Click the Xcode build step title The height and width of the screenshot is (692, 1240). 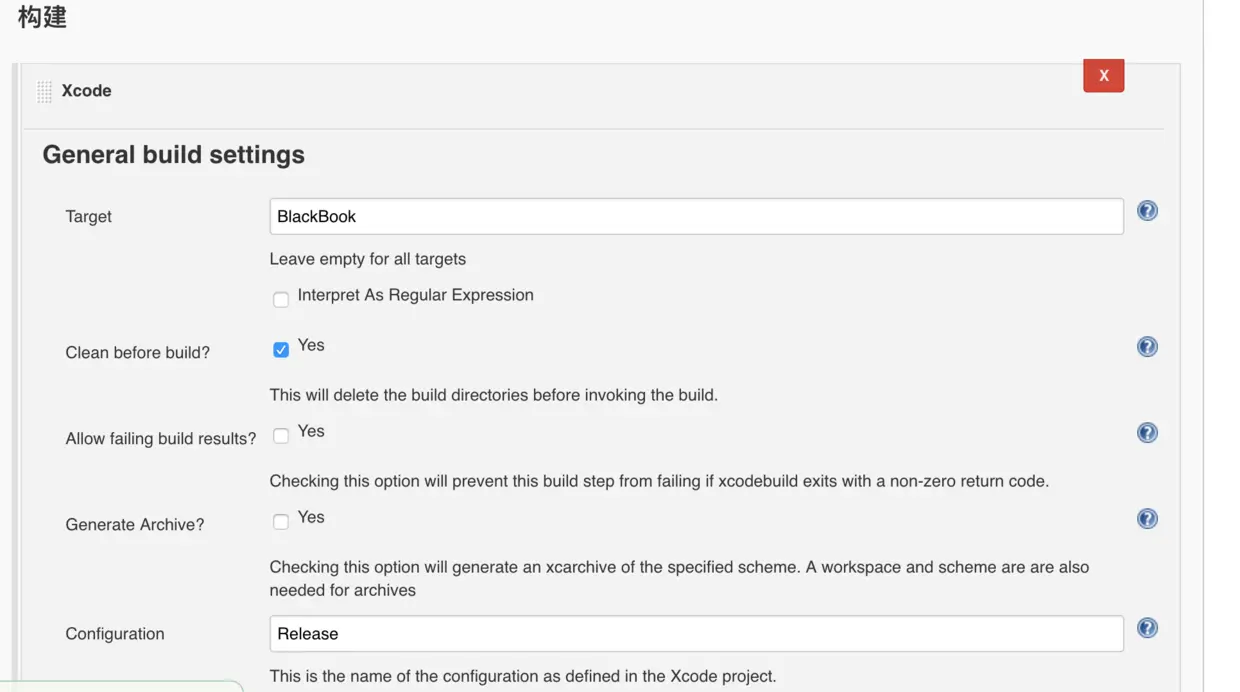click(x=86, y=91)
